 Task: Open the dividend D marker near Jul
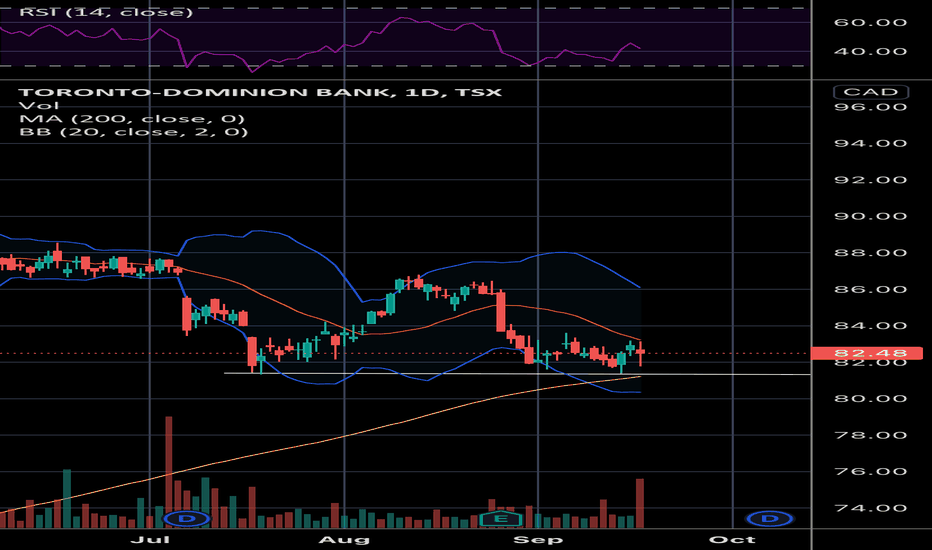click(187, 518)
